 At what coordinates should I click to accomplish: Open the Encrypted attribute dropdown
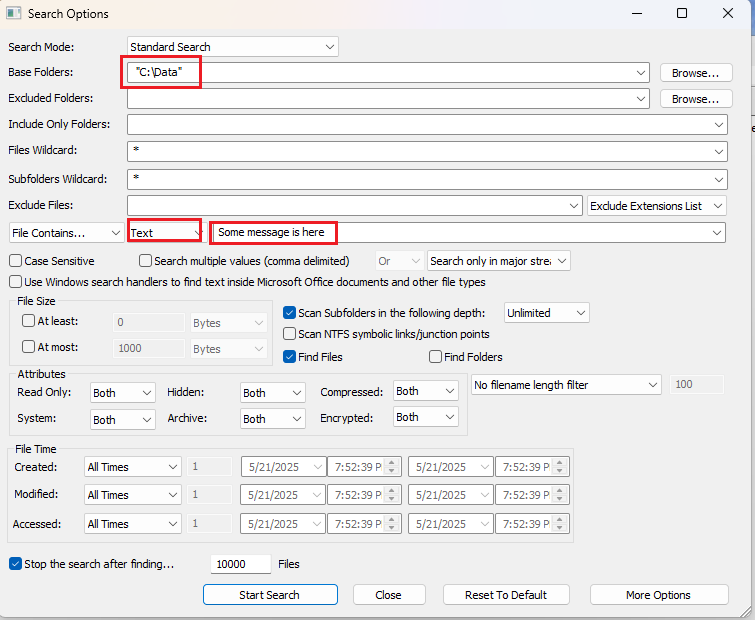coord(426,417)
